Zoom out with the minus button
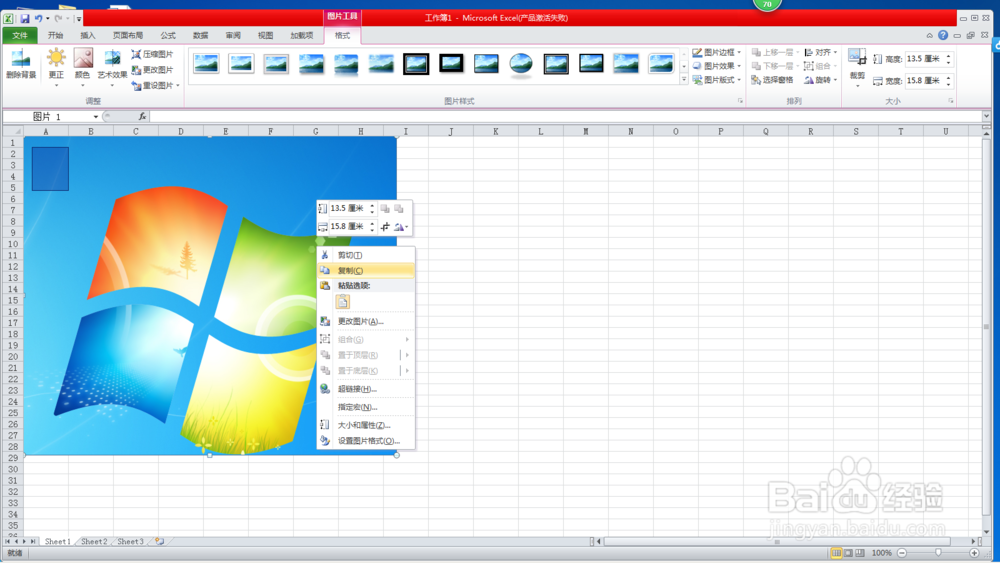The width and height of the screenshot is (1000, 563). click(x=902, y=553)
